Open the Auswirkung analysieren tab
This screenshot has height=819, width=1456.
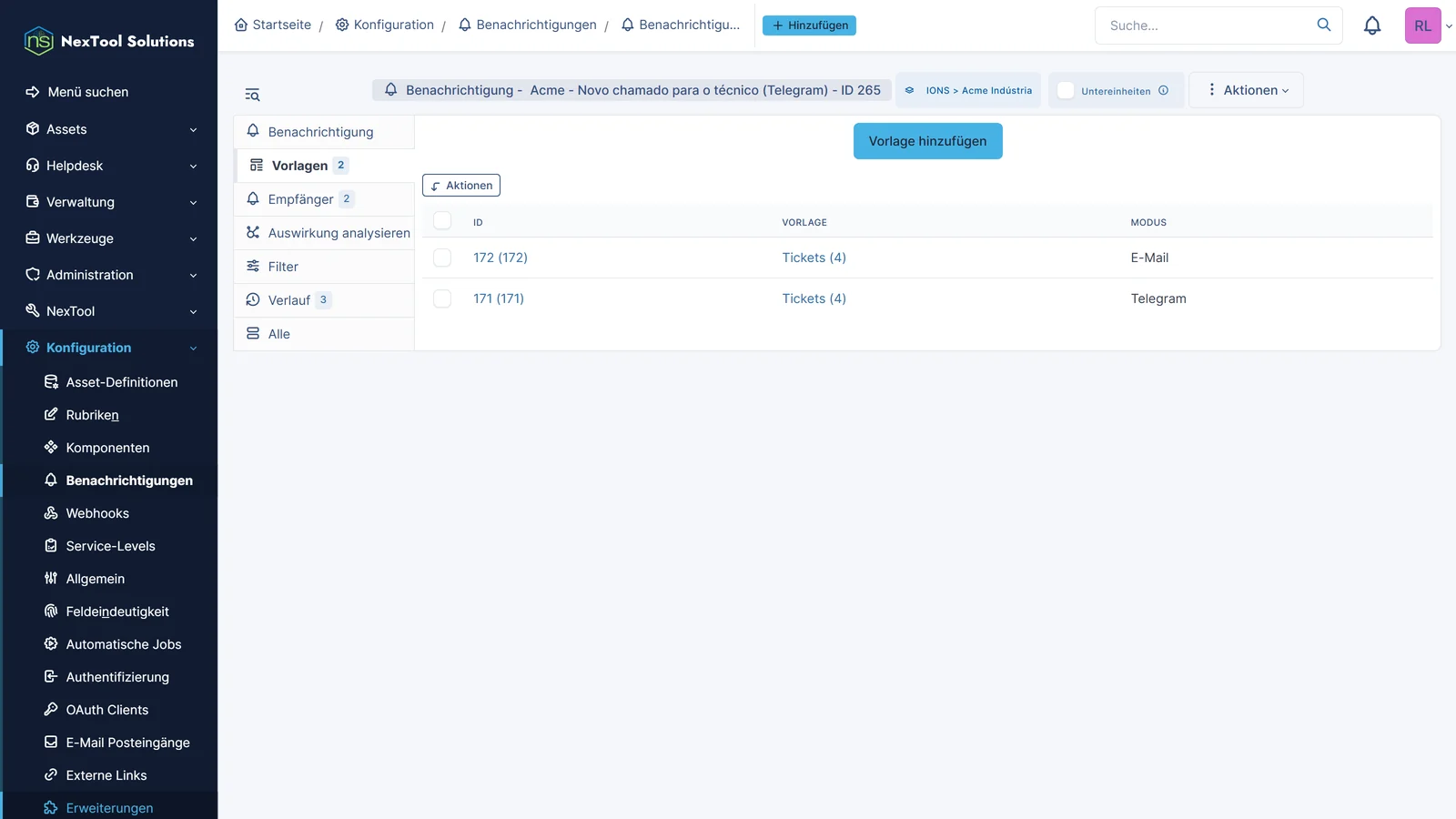[325, 233]
